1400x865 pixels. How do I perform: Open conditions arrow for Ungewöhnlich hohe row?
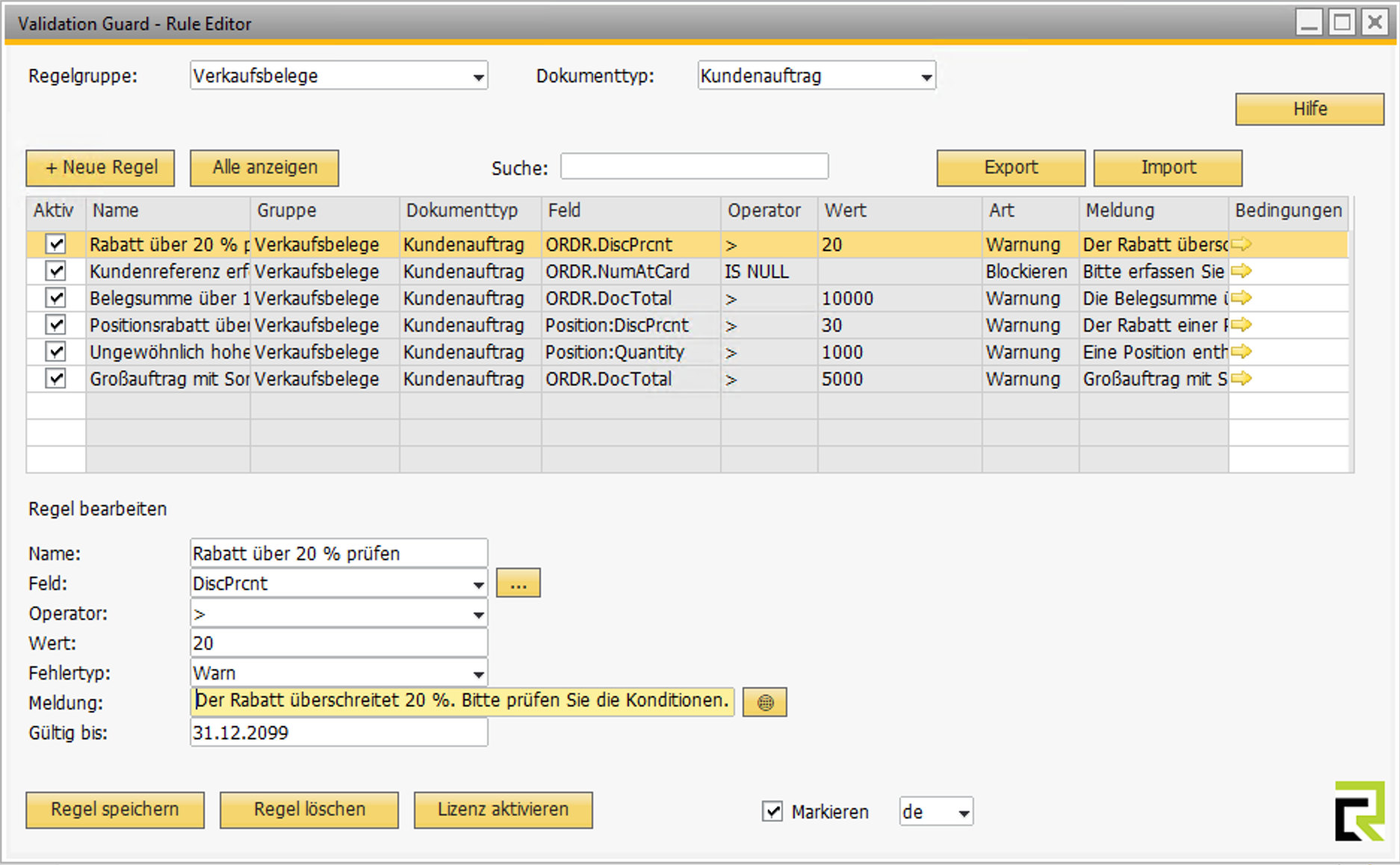click(x=1241, y=352)
